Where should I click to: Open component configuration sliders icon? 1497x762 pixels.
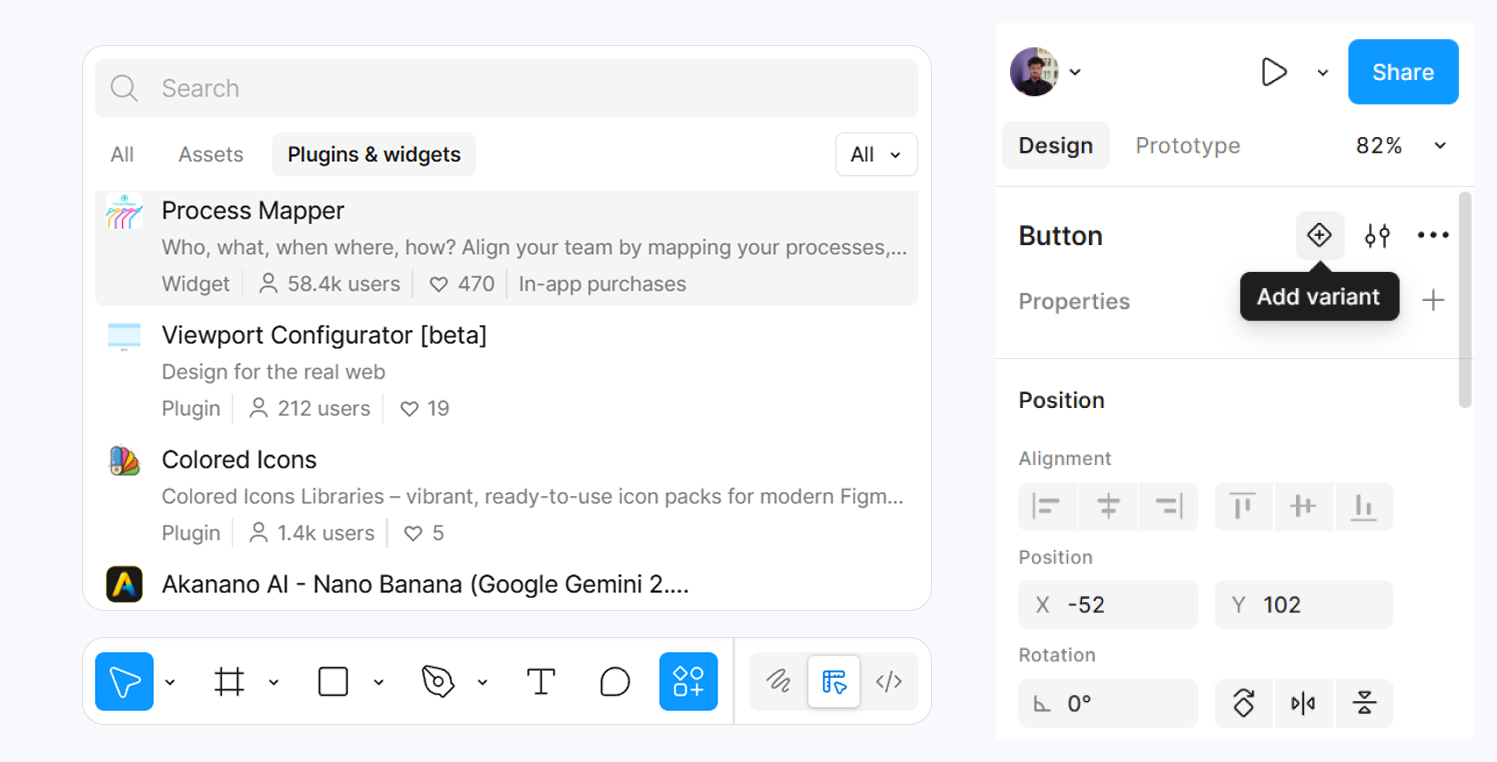click(x=1377, y=236)
